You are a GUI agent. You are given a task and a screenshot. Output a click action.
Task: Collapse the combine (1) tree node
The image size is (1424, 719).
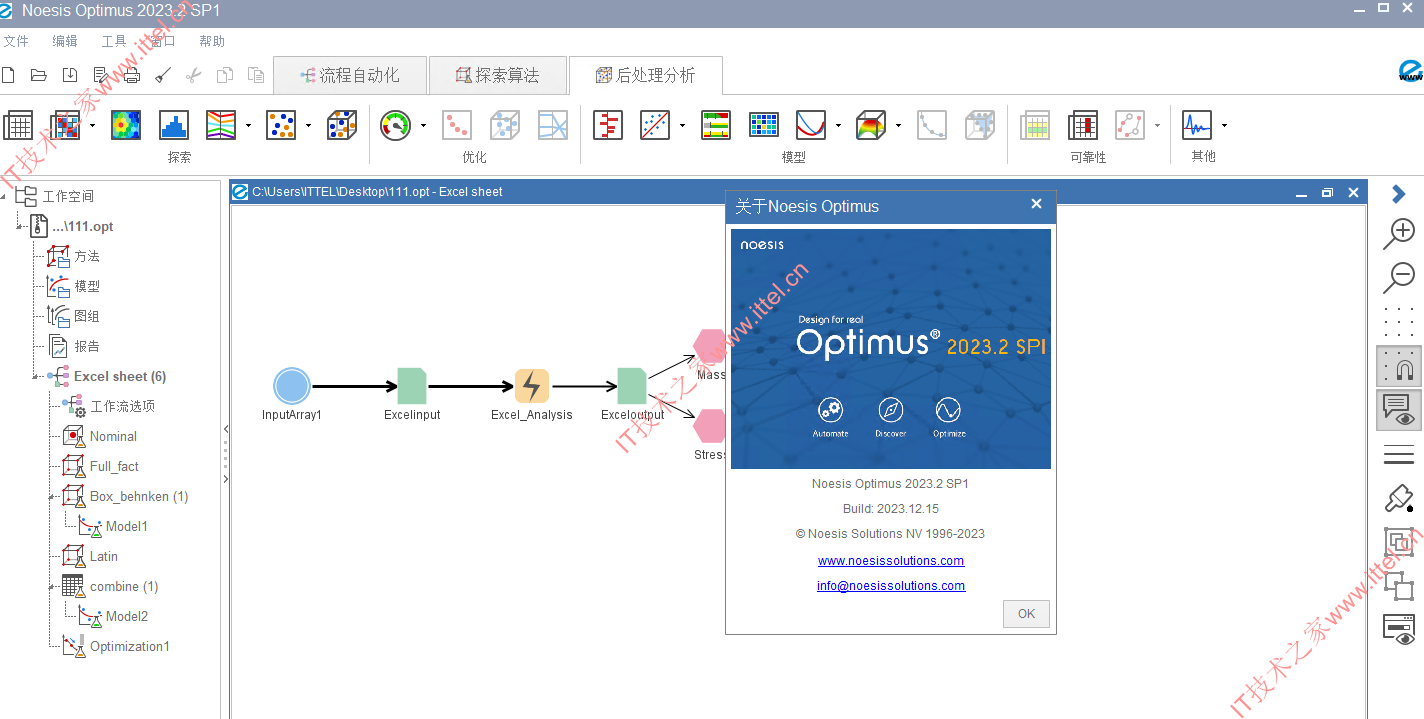pyautogui.click(x=51, y=587)
